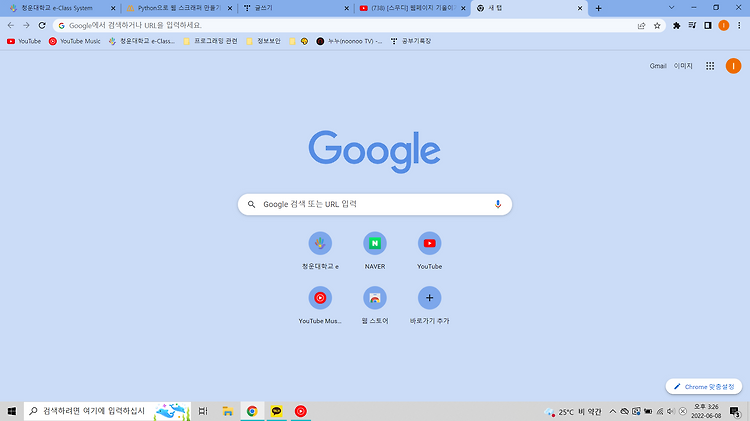750x421 pixels.
Task: Open the Google account avatar on page
Action: tap(733, 66)
